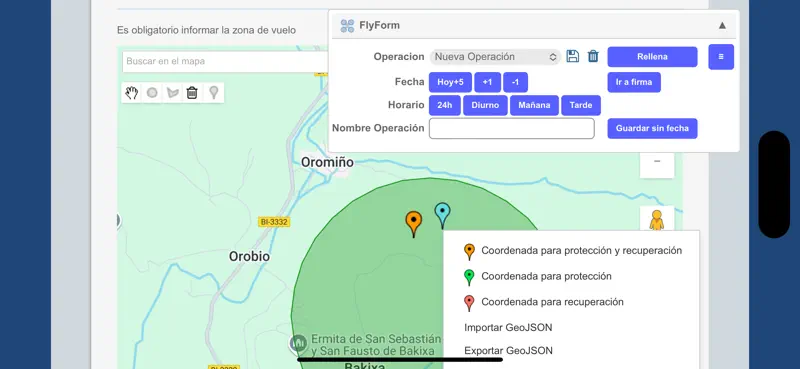Choose the '24h' schedule option
The width and height of the screenshot is (800, 369).
pyautogui.click(x=444, y=106)
